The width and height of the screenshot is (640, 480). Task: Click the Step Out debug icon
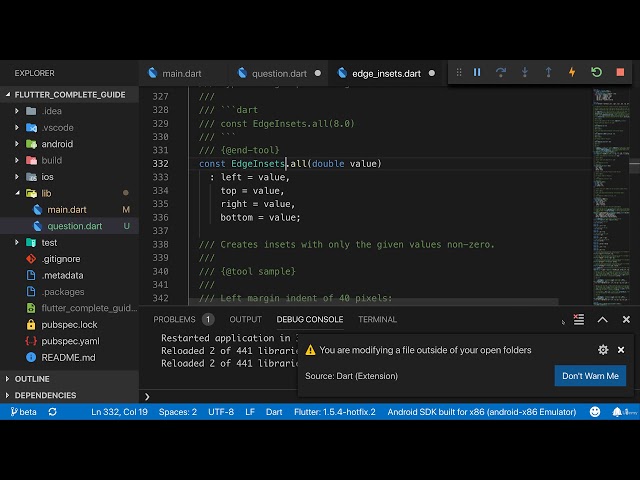coord(548,72)
